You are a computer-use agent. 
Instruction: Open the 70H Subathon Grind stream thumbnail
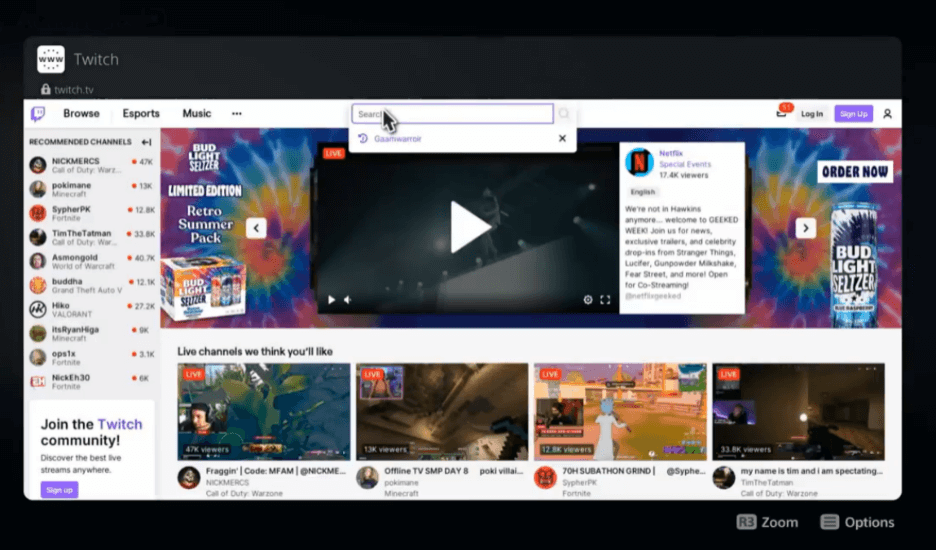coord(620,412)
